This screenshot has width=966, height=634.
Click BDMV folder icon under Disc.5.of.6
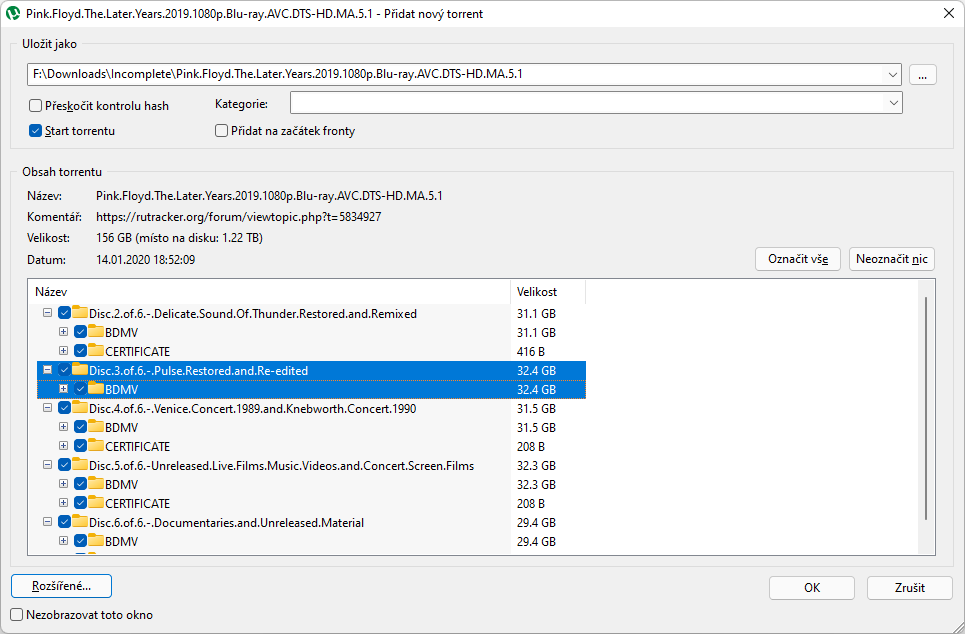(x=96, y=484)
